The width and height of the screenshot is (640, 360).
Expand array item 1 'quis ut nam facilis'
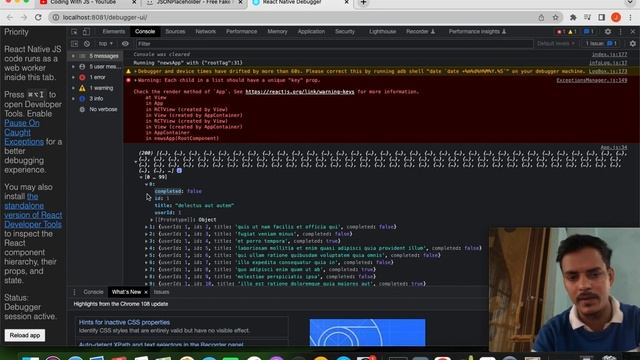click(x=147, y=227)
